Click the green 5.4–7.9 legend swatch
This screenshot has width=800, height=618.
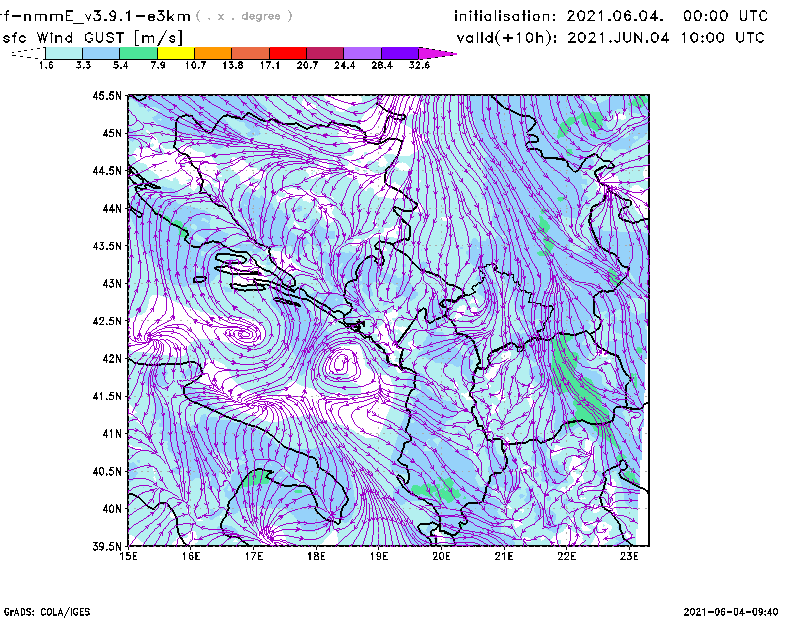coord(139,53)
